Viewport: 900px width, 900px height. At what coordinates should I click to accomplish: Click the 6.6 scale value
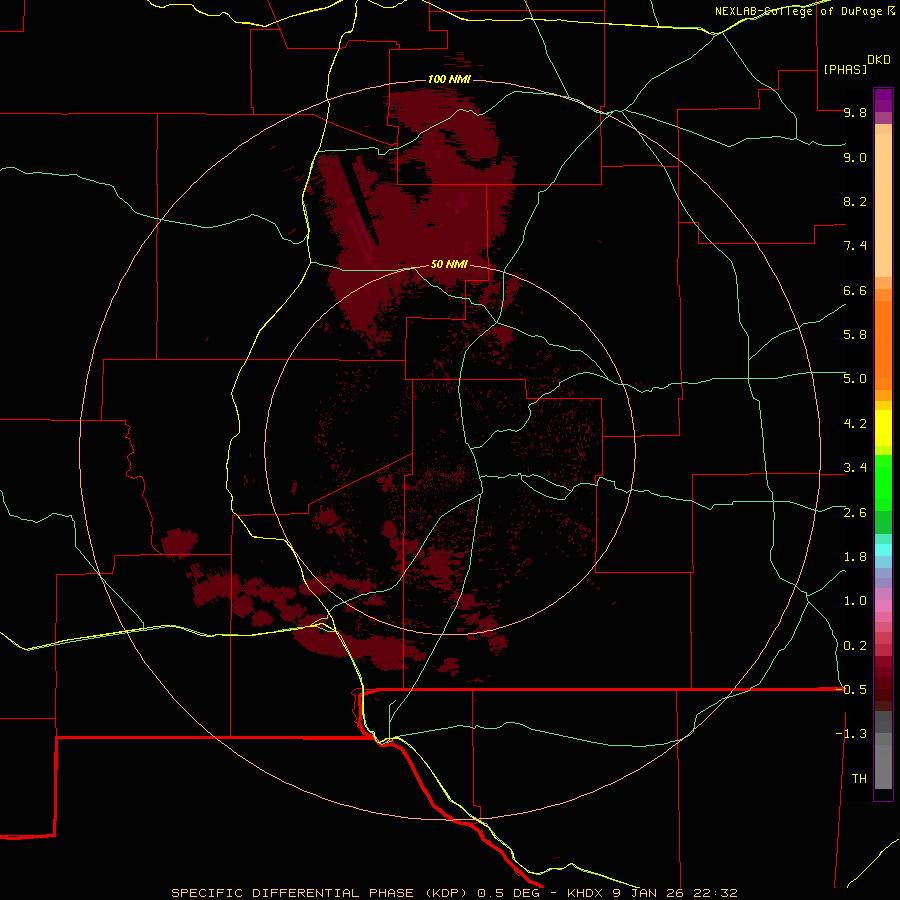point(855,290)
